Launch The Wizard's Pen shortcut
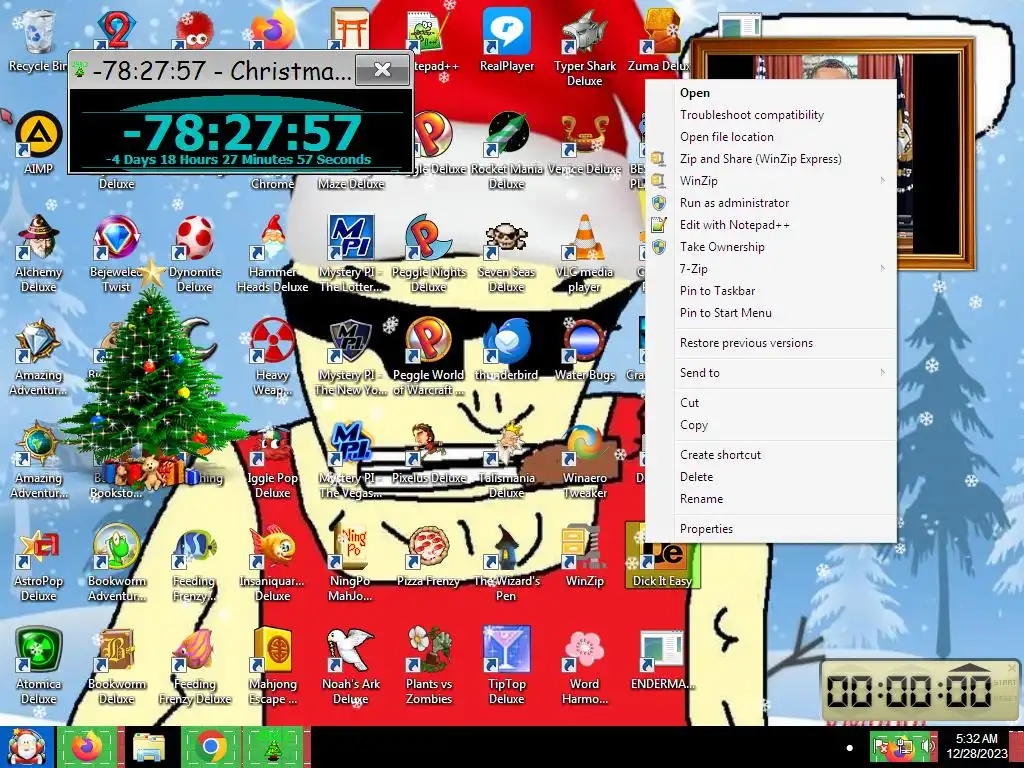1024x768 pixels. [507, 563]
